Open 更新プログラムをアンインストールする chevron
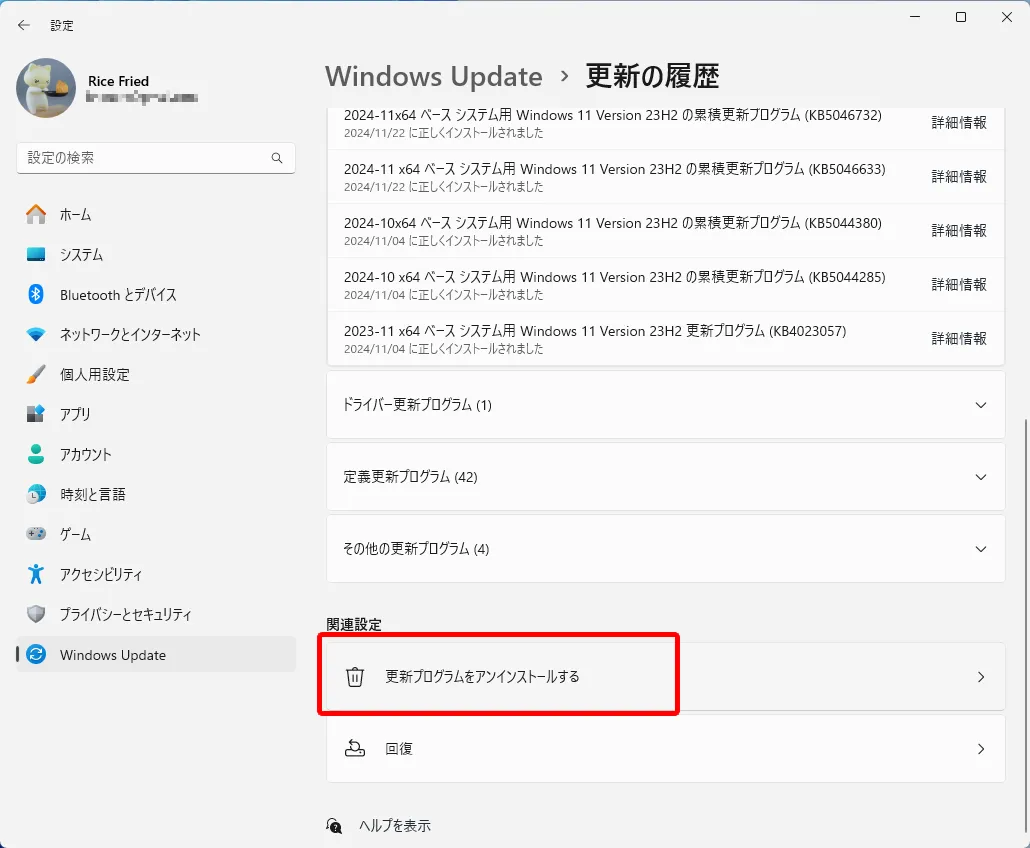The image size is (1030, 848). pyautogui.click(x=981, y=677)
